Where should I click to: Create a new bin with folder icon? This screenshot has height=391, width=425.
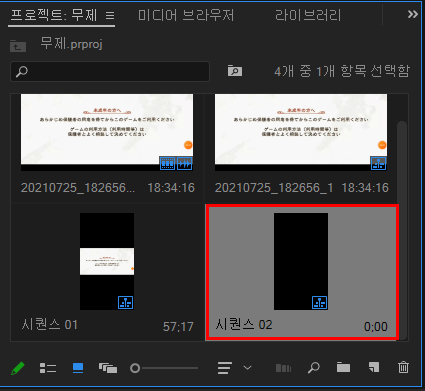pyautogui.click(x=343, y=367)
